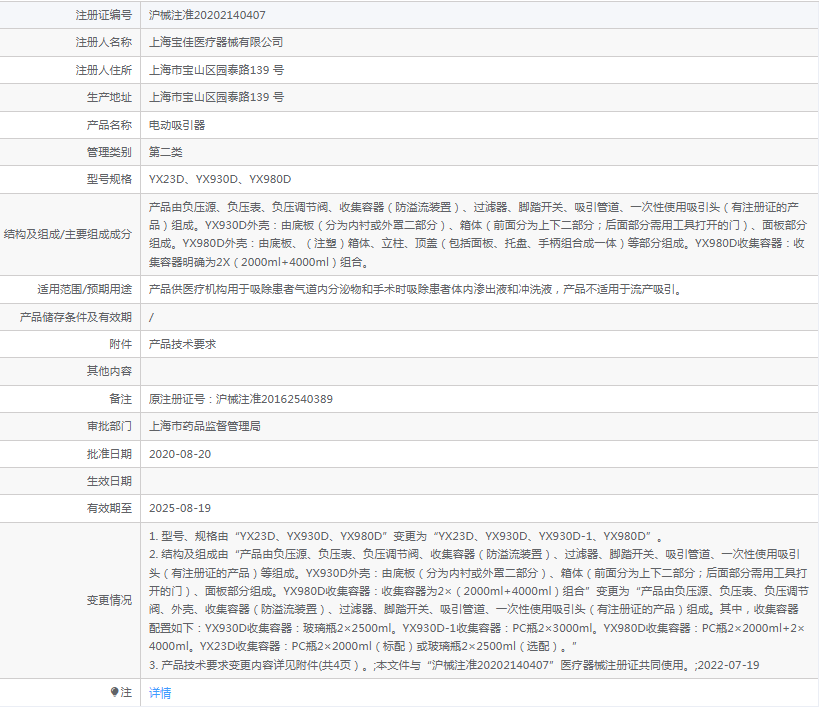Click the 备注 label
Image resolution: width=819 pixels, height=707 pixels.
[x=120, y=399]
